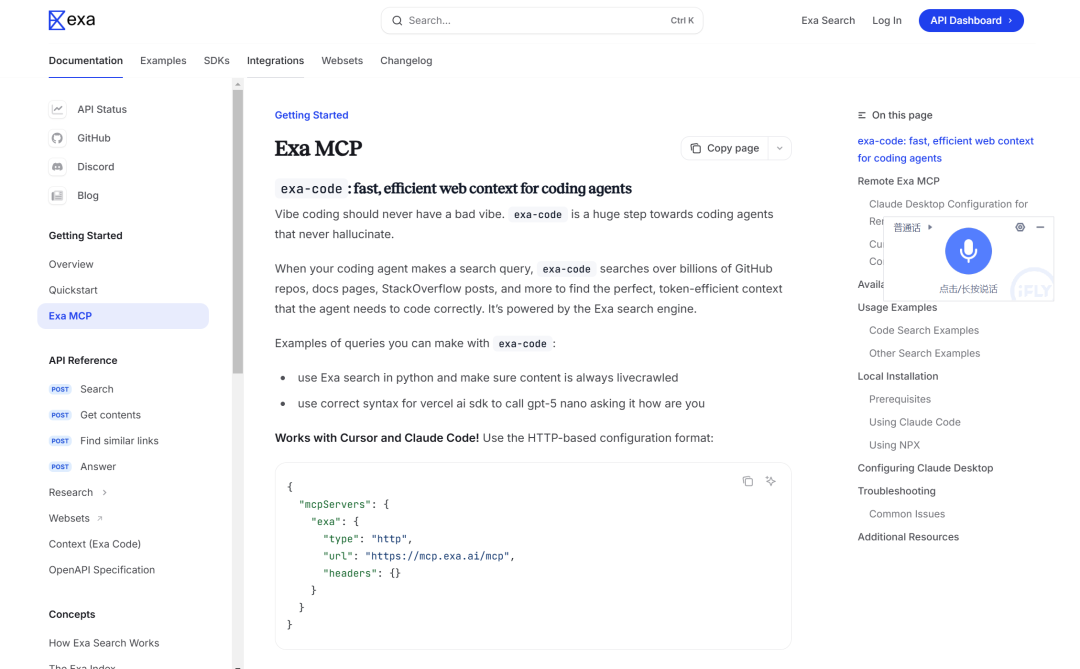Jump to Other Search Examples
The image size is (1080, 669).
(924, 353)
